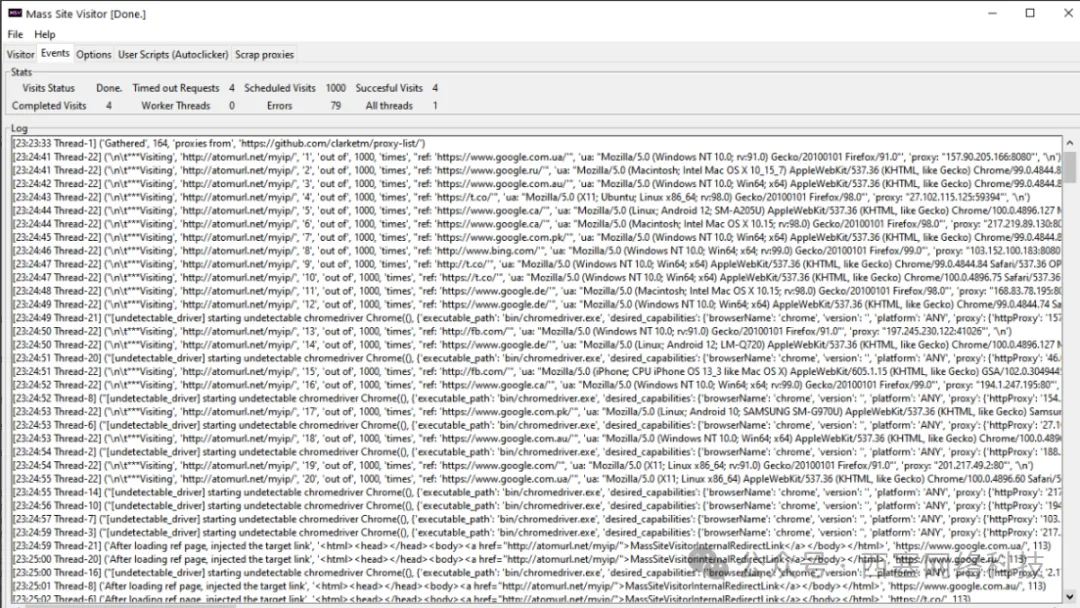Select the 23:24:46 log line with bing.com ref
This screenshot has height=608, width=1080.
[x=537, y=251]
